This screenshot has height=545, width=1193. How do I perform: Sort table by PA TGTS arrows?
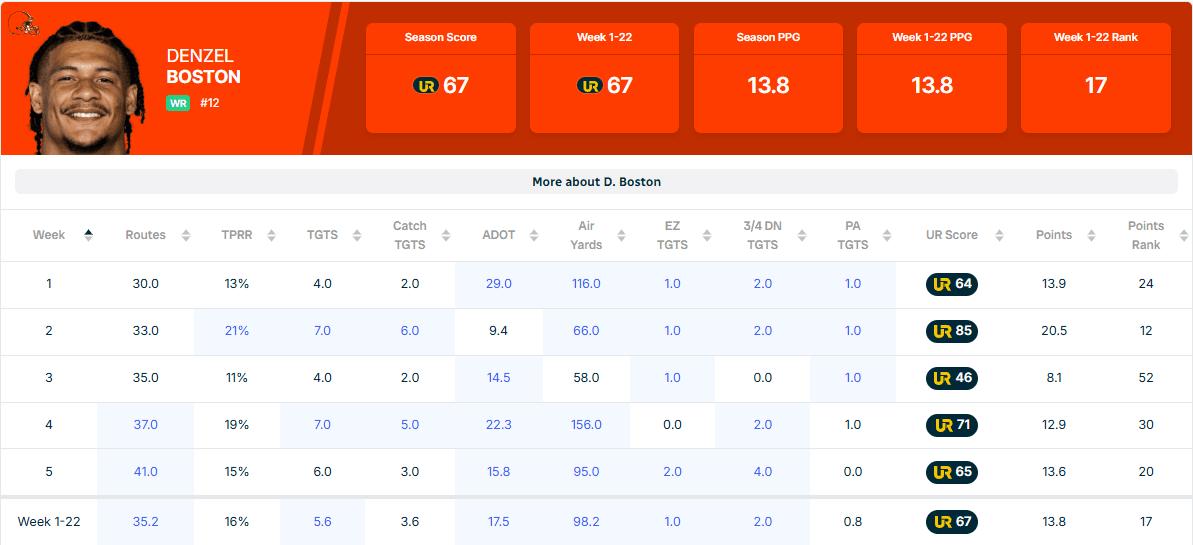point(887,235)
